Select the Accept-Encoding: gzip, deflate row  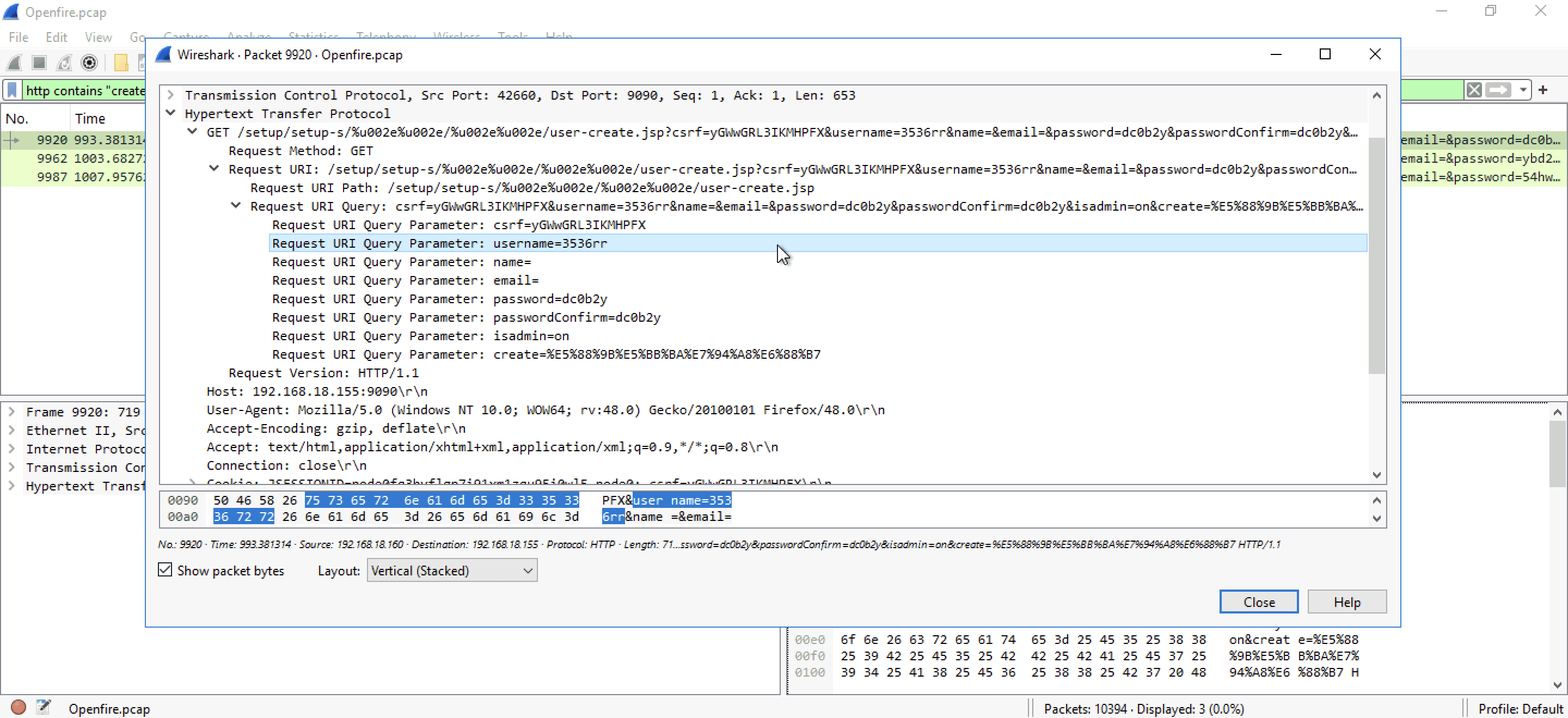785,428
